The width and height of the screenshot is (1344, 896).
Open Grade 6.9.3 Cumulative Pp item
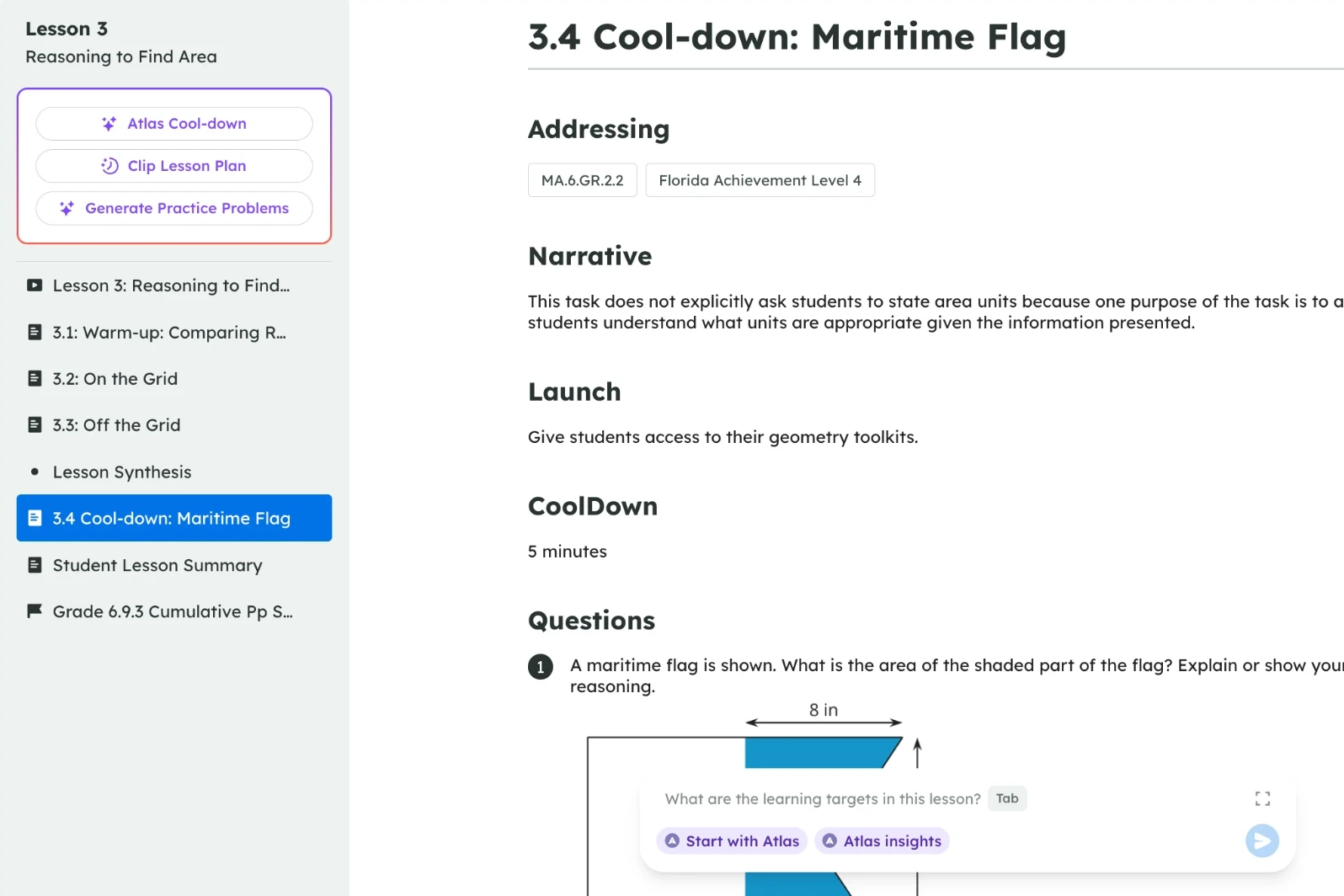174,611
